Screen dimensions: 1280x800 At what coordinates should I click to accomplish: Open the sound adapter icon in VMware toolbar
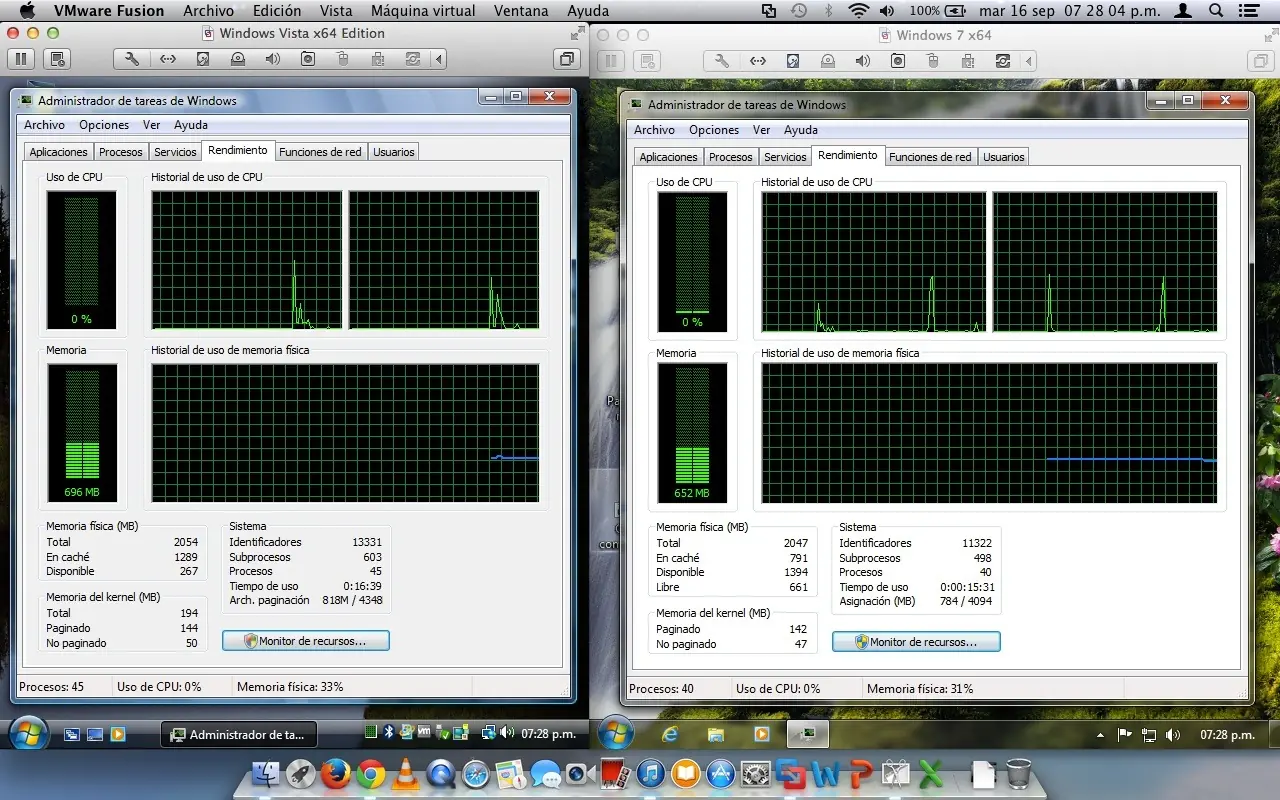272,59
